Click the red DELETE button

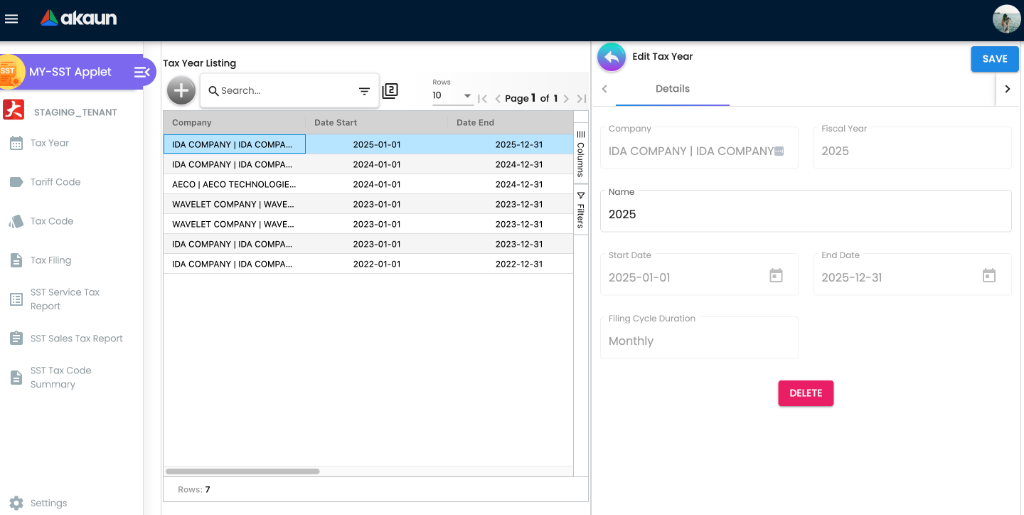click(805, 393)
